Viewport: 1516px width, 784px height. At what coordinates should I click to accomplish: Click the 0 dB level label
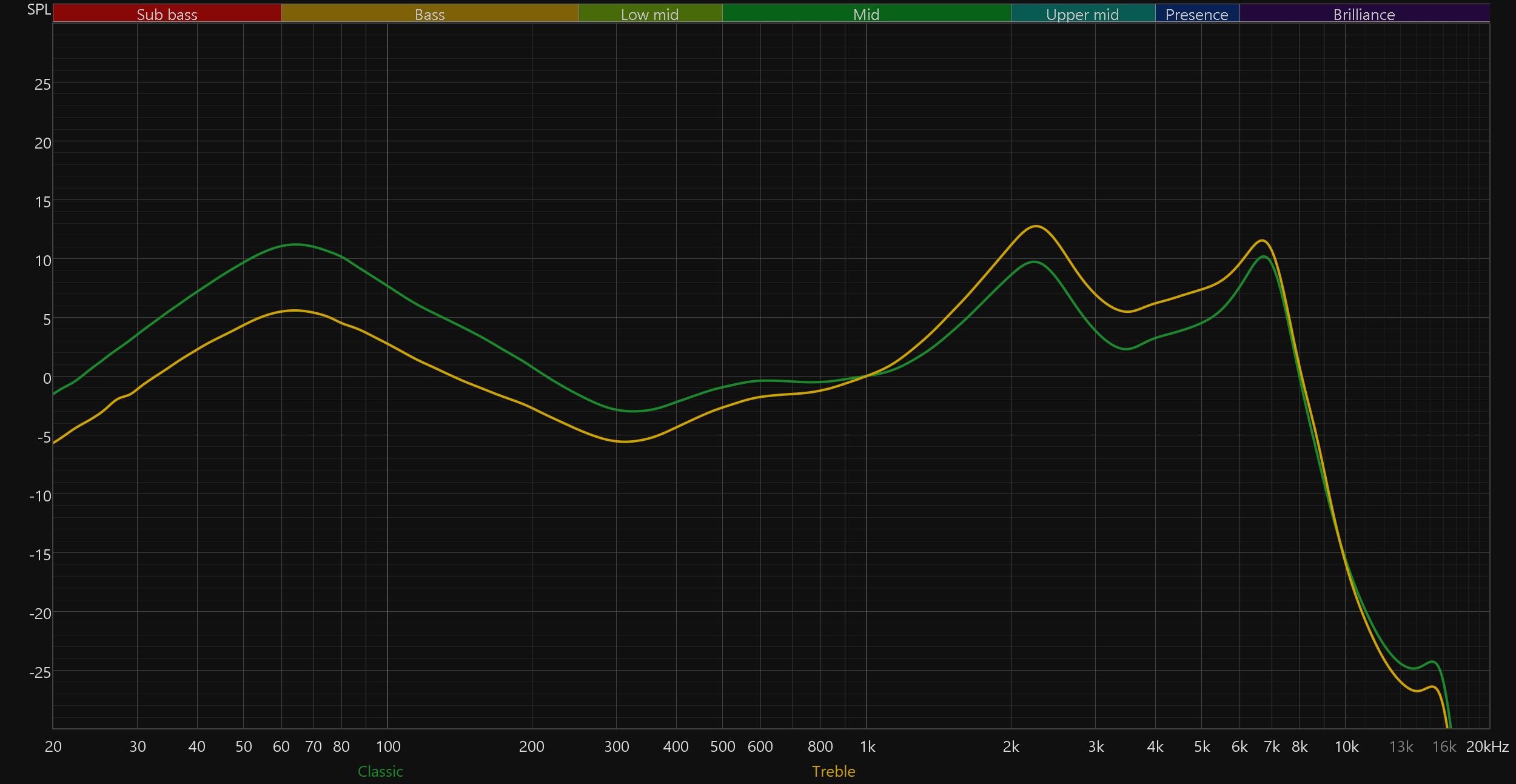47,378
